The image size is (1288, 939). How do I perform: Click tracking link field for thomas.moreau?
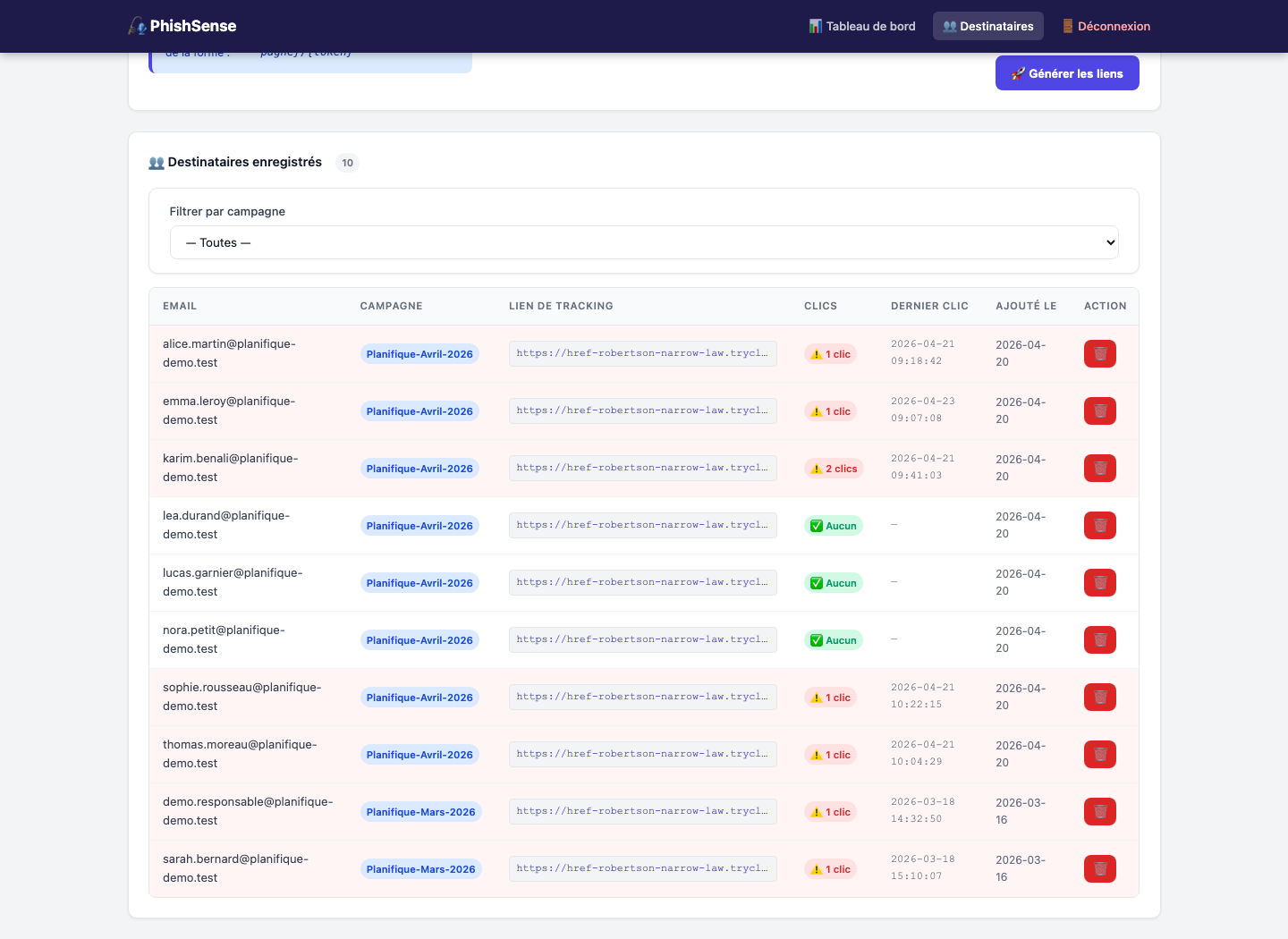pyautogui.click(x=643, y=754)
